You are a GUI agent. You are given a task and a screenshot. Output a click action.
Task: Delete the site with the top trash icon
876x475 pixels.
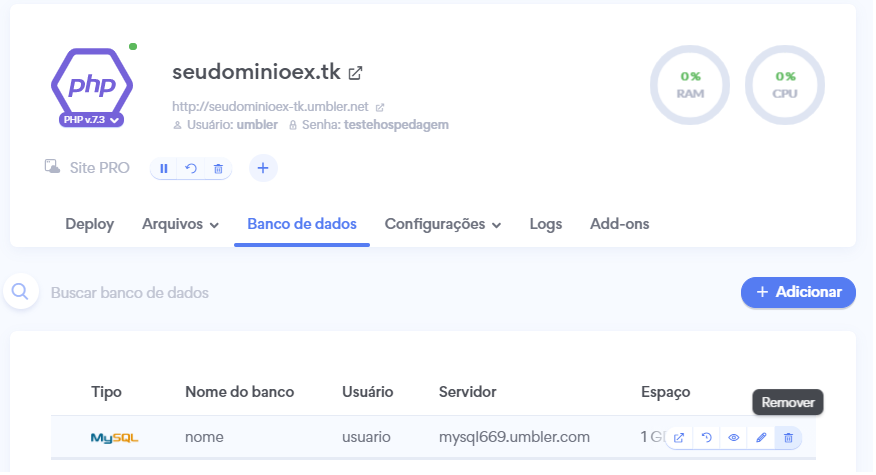[218, 168]
